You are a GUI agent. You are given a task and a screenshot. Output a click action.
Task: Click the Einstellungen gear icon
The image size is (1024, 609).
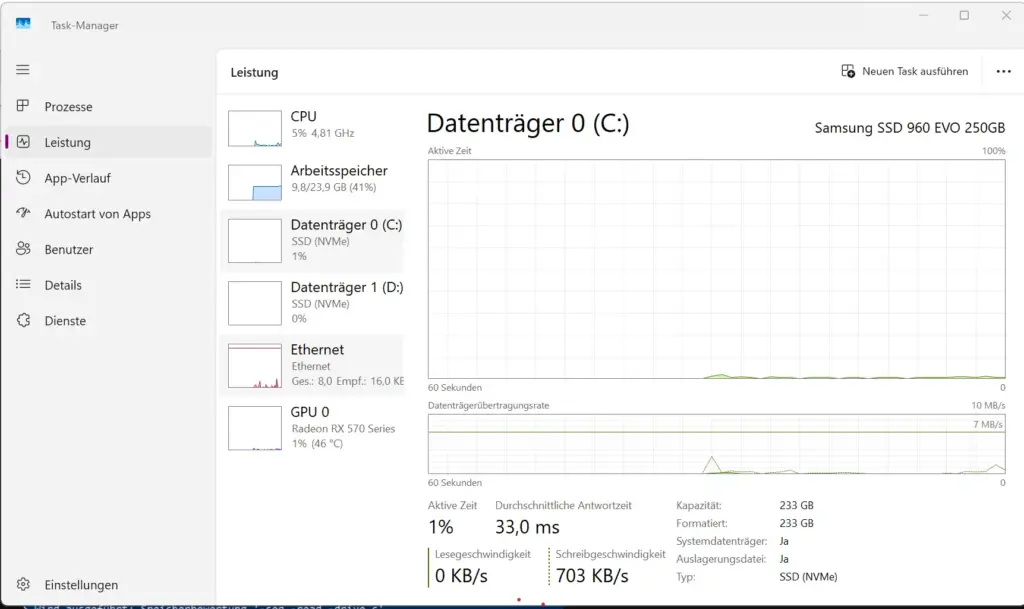pos(23,584)
